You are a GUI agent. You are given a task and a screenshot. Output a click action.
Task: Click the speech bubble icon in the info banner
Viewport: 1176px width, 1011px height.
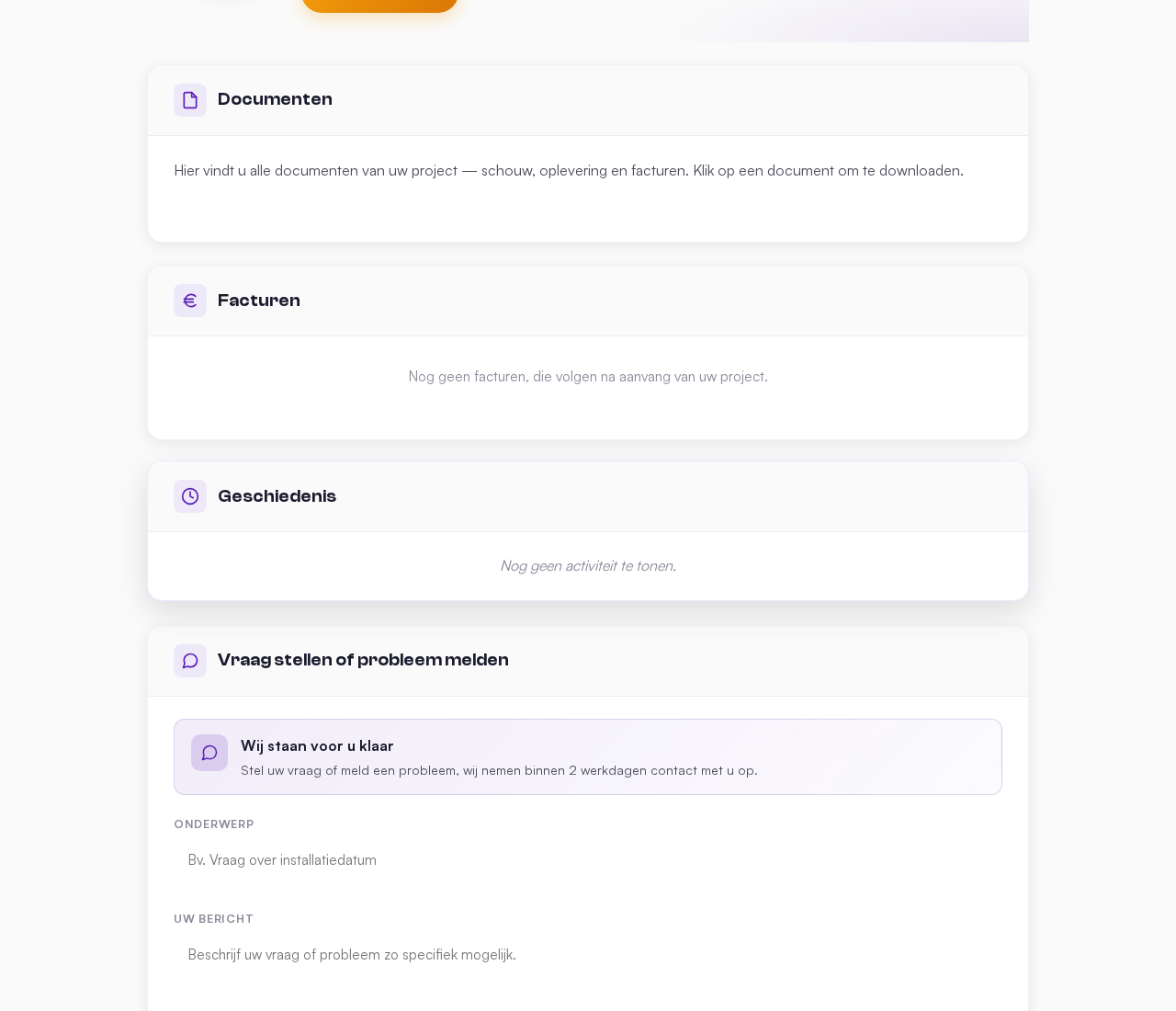pyautogui.click(x=209, y=753)
